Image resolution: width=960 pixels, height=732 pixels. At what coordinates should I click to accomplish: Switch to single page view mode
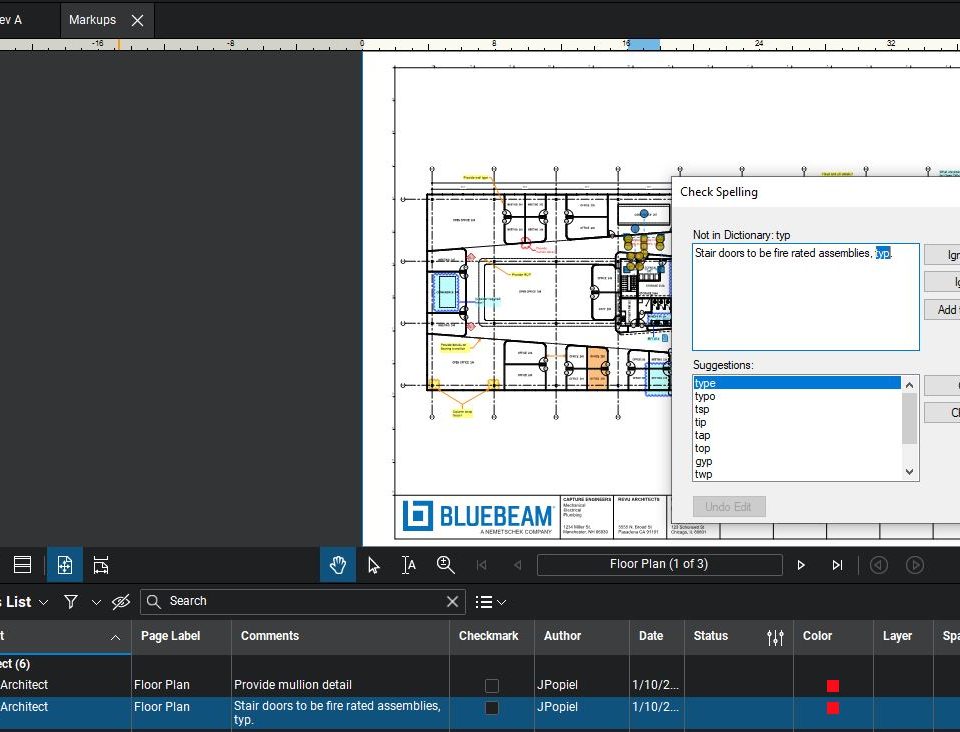coord(65,565)
